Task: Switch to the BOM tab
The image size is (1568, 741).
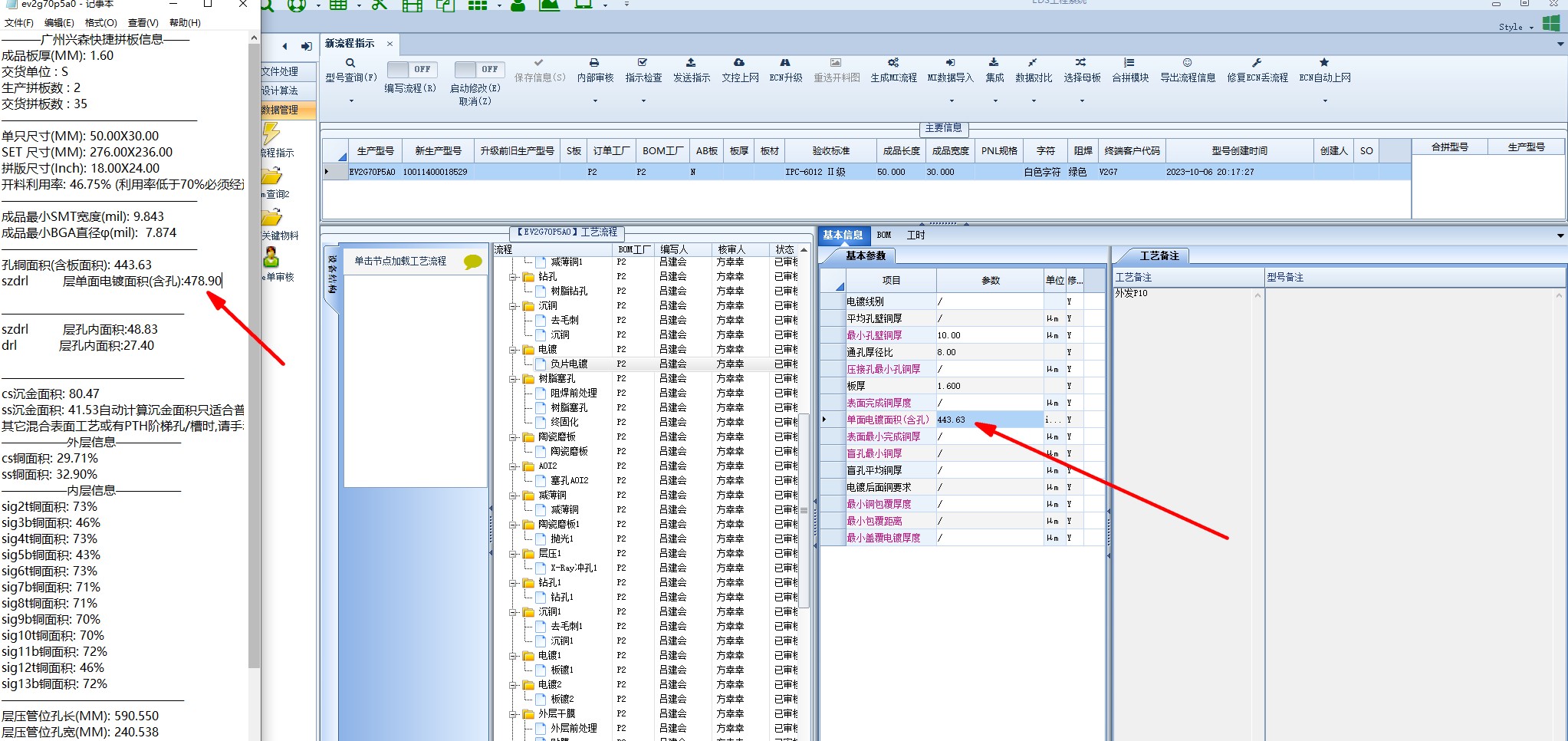Action: click(884, 235)
